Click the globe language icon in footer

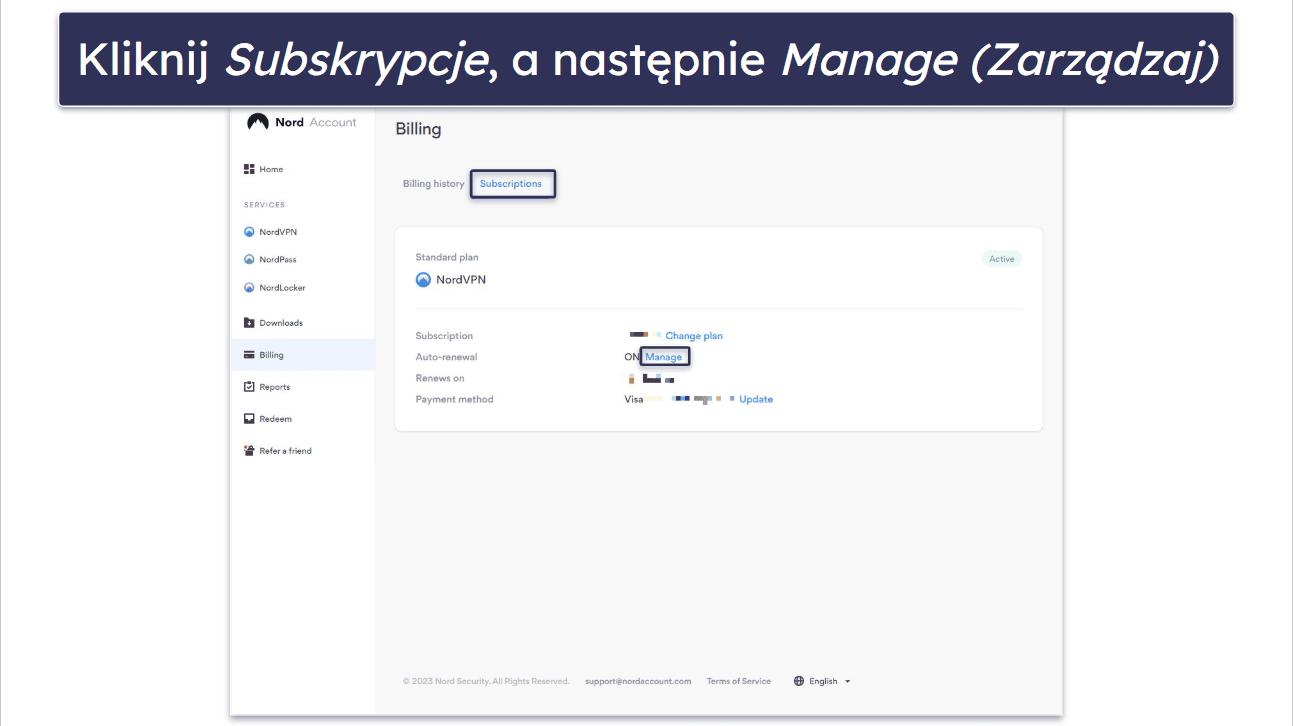point(799,681)
